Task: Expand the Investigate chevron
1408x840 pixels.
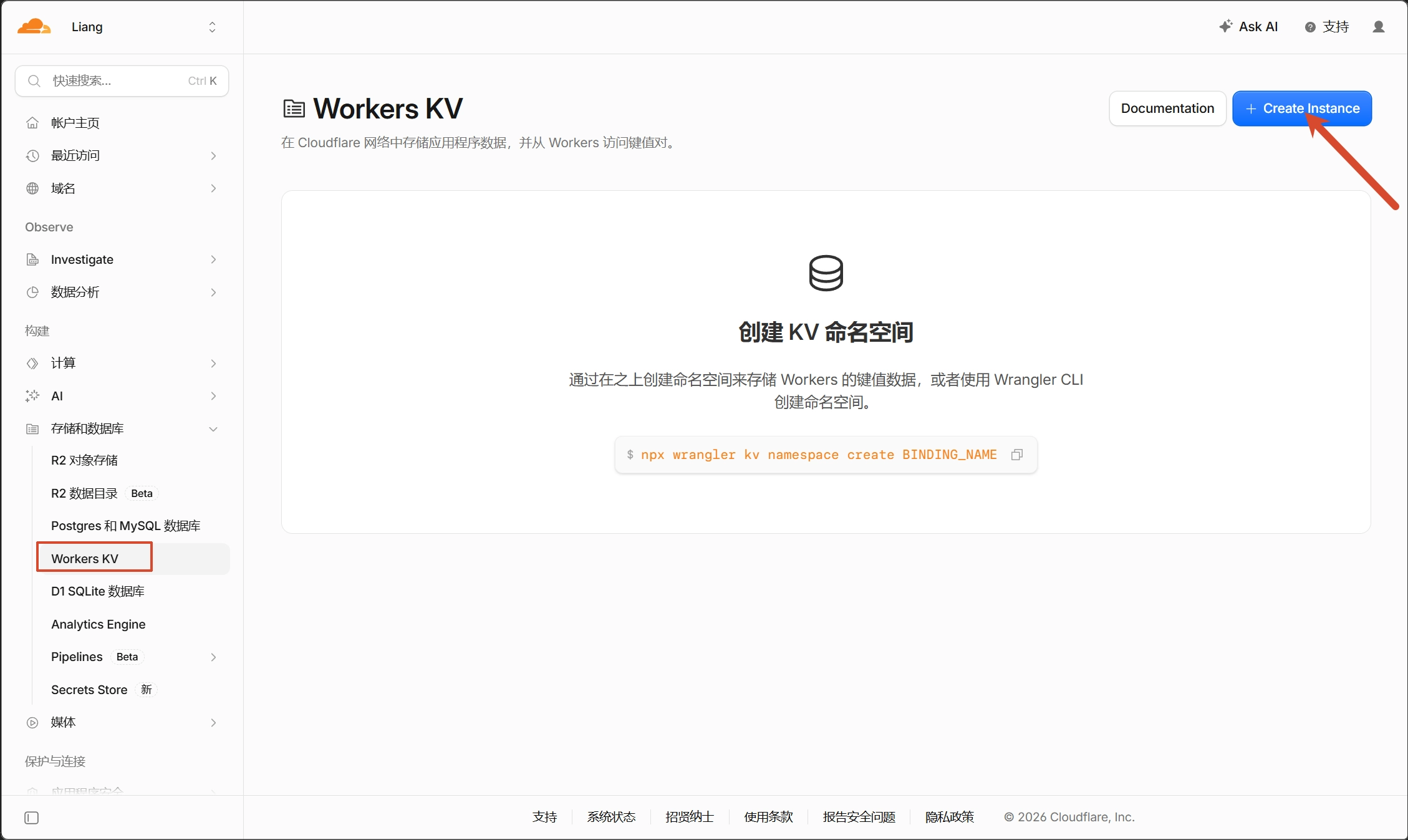Action: (213, 259)
